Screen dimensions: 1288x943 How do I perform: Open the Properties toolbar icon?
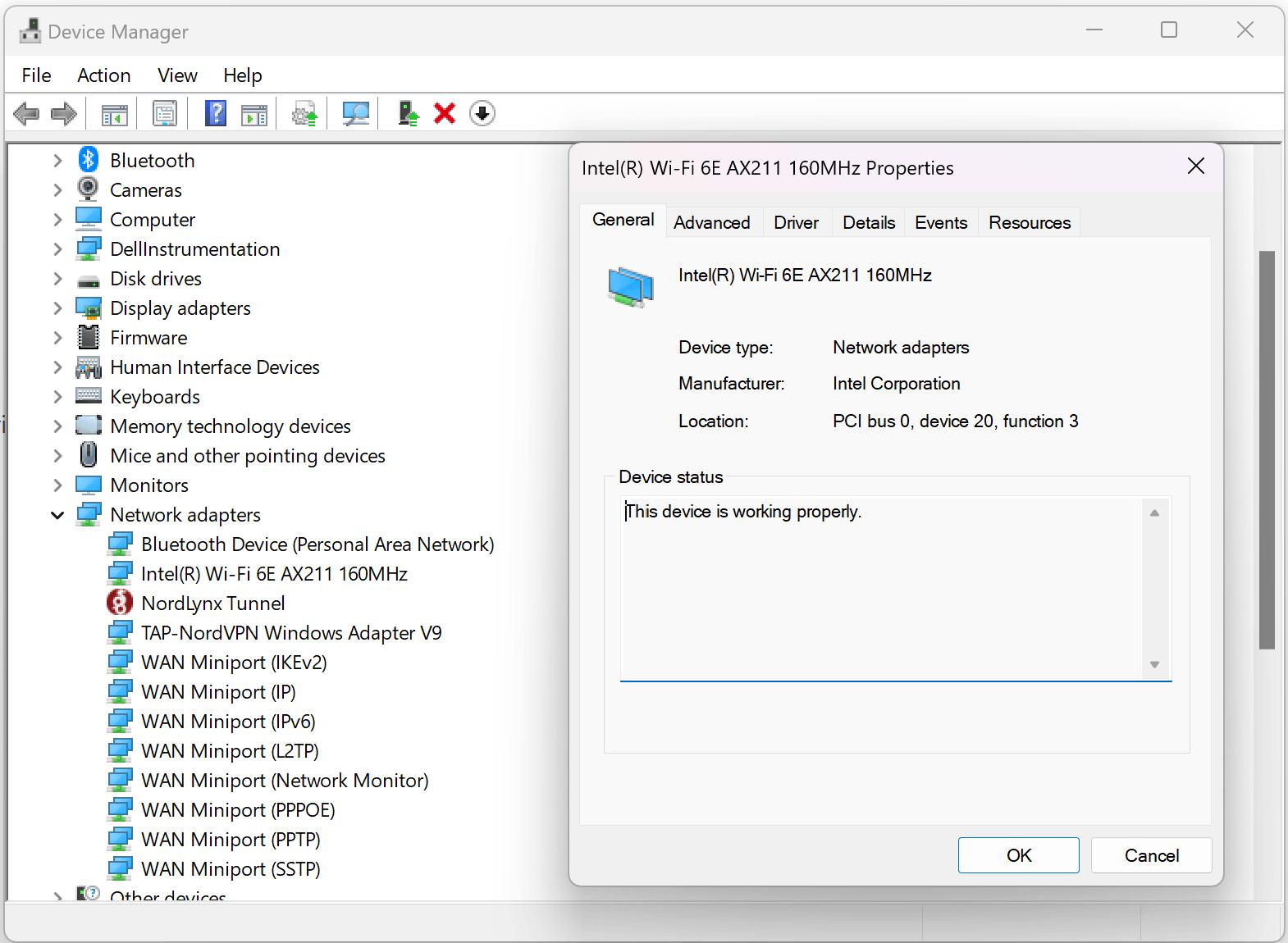[x=165, y=114]
